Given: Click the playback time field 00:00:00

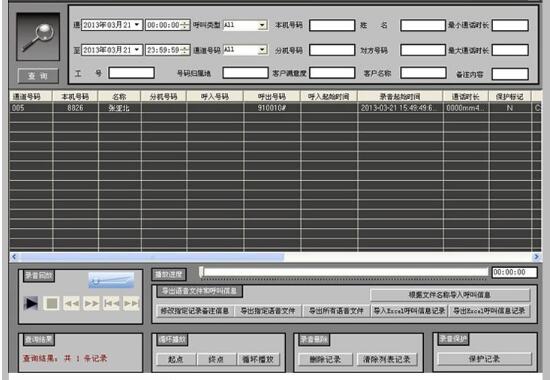Looking at the screenshot, I should coord(514,272).
